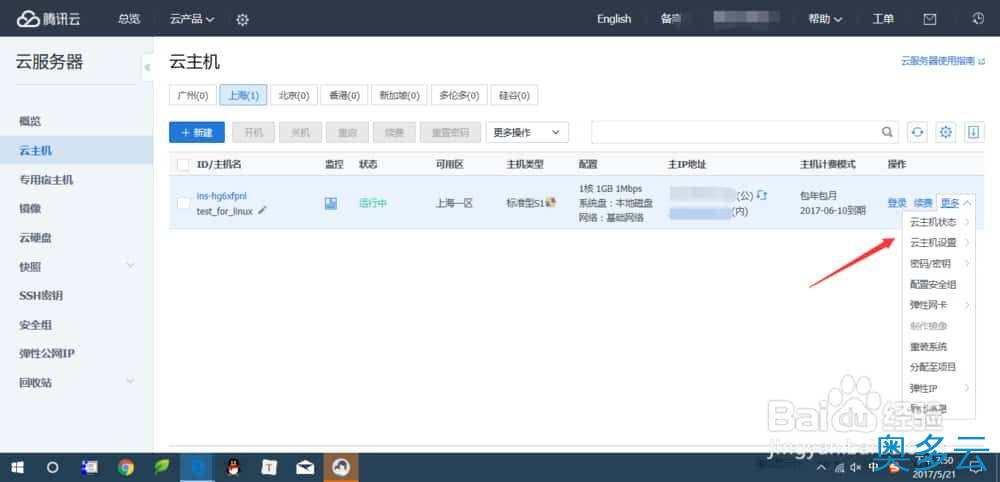1000x482 pixels.
Task: Collapse the sidebar with the arrow handle
Action: [x=147, y=68]
